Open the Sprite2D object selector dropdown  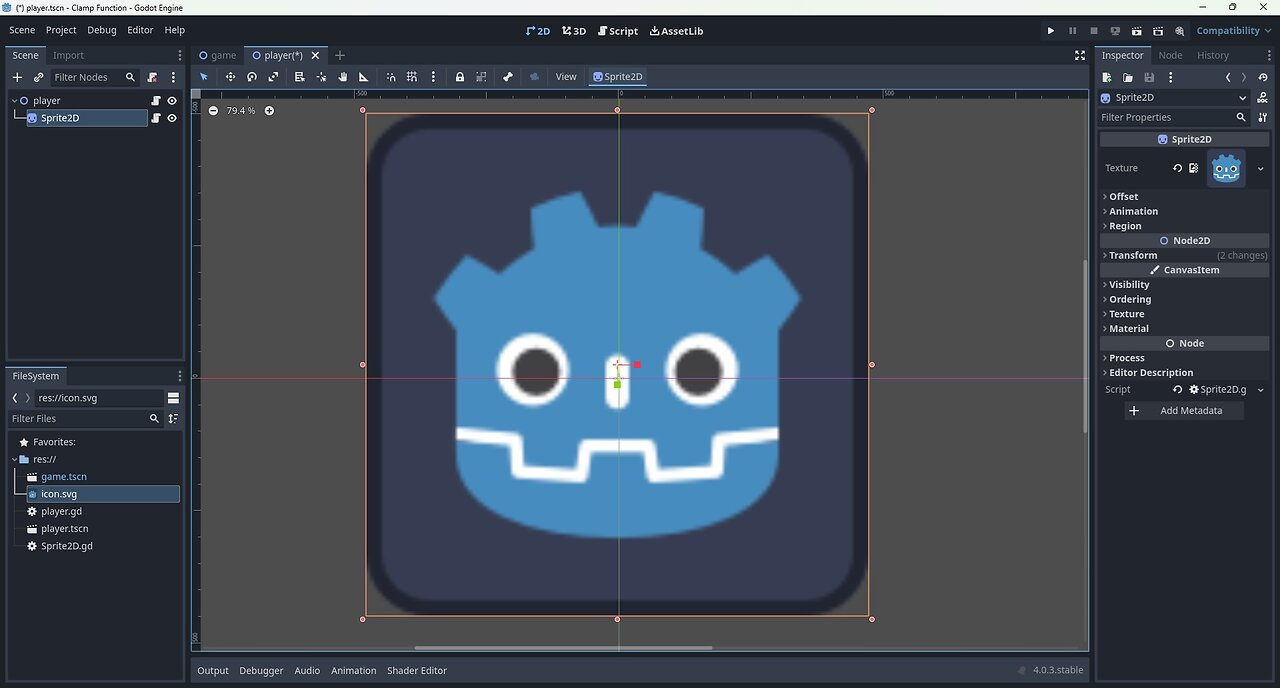pyautogui.click(x=1174, y=98)
